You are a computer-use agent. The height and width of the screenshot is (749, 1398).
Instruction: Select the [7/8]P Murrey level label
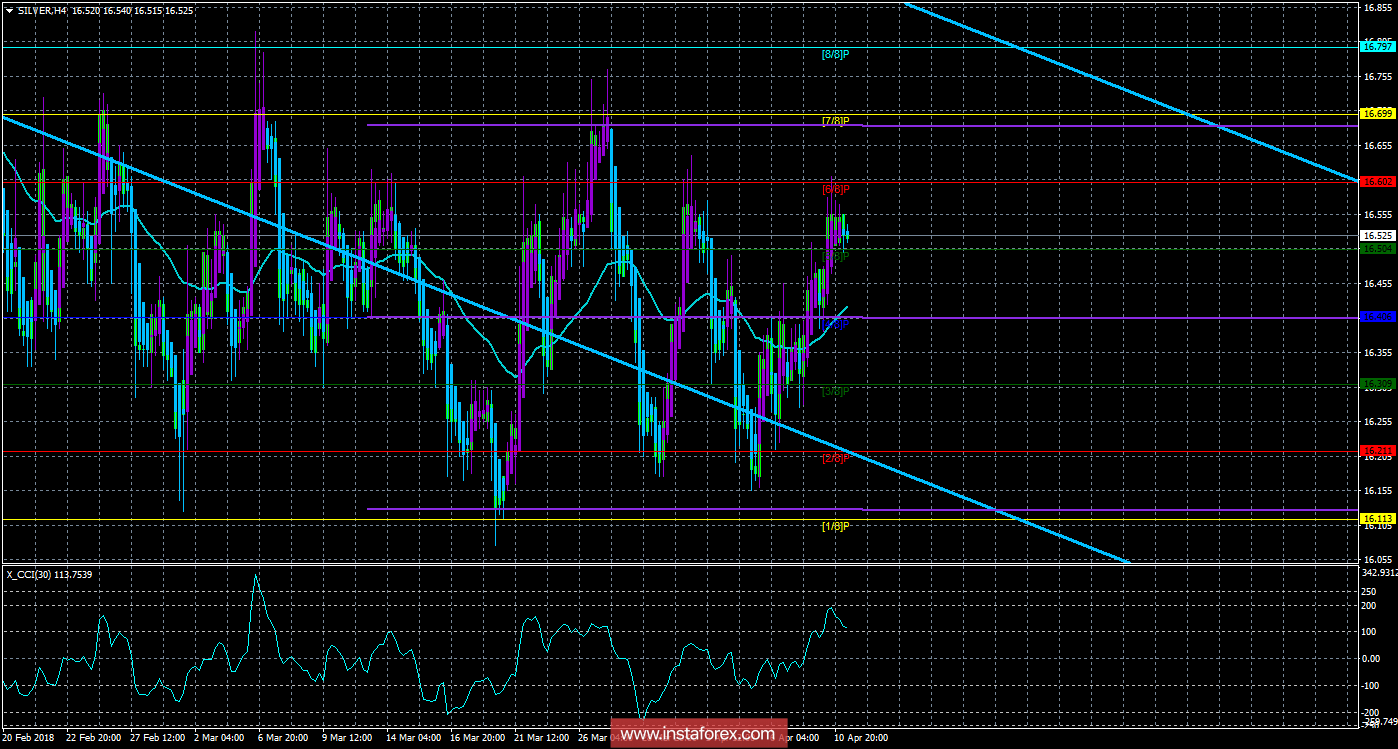click(835, 122)
